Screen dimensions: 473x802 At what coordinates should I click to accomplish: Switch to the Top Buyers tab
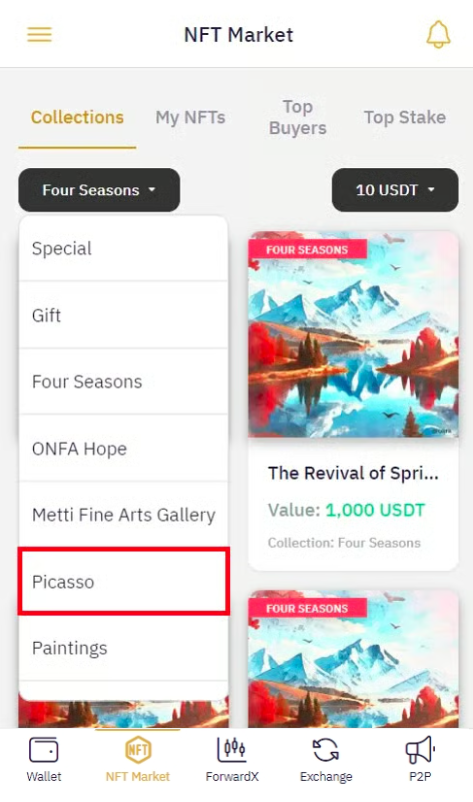(298, 117)
